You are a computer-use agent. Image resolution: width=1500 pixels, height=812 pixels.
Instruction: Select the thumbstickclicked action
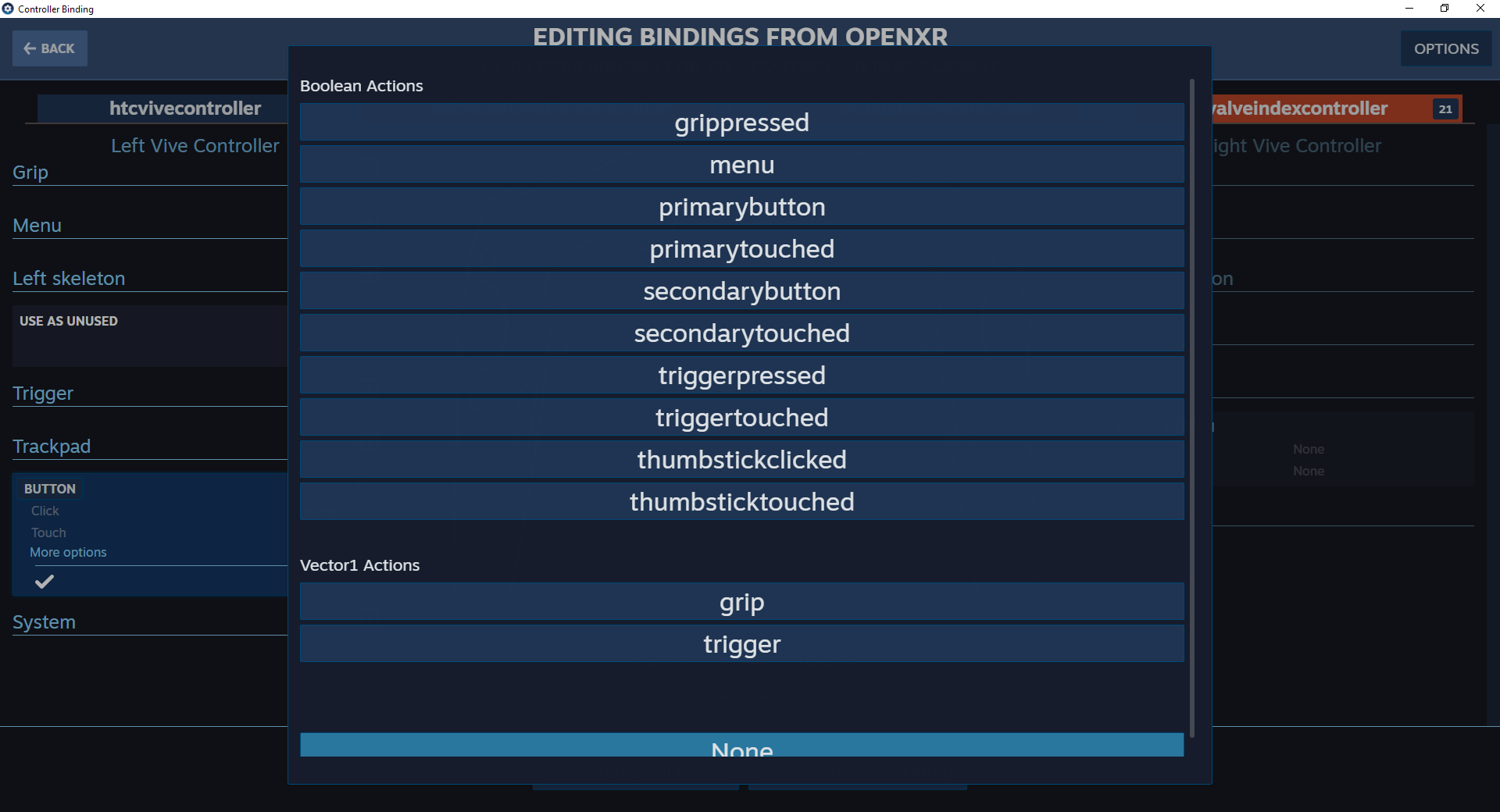[741, 460]
